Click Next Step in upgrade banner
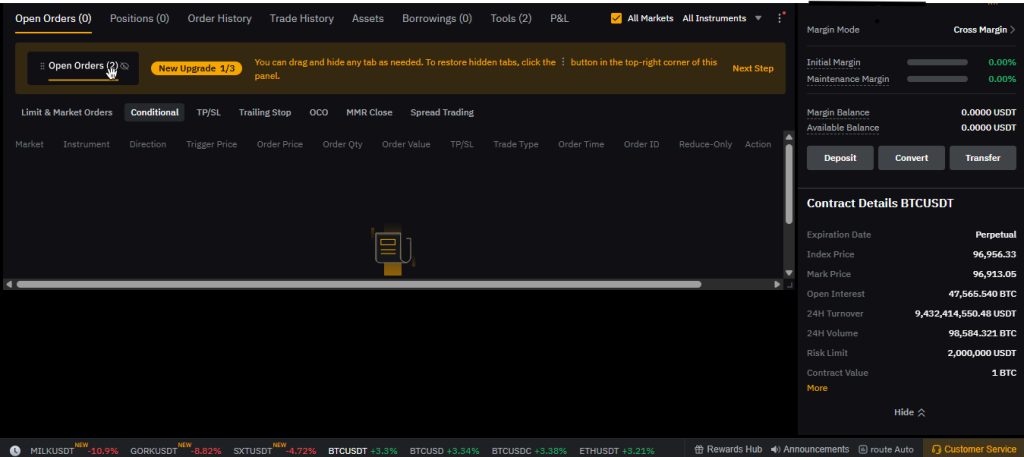1024x457 pixels. coord(753,69)
